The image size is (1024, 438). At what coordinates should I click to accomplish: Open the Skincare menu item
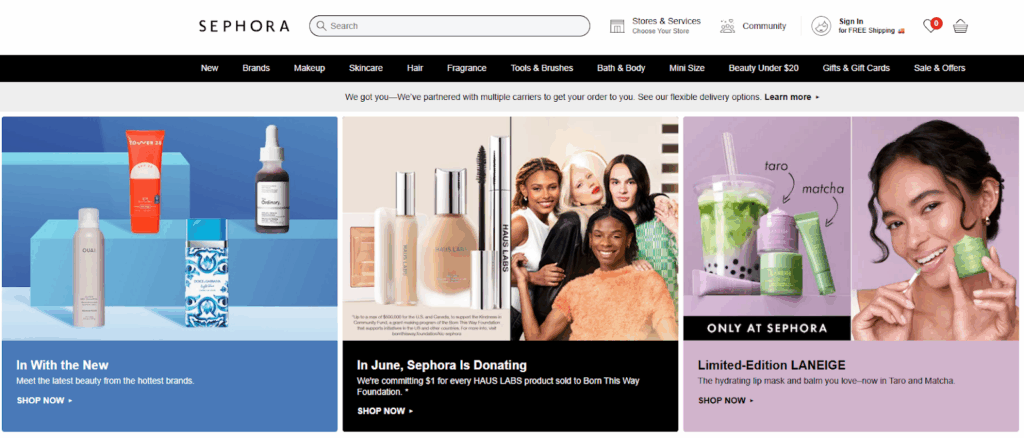(366, 68)
